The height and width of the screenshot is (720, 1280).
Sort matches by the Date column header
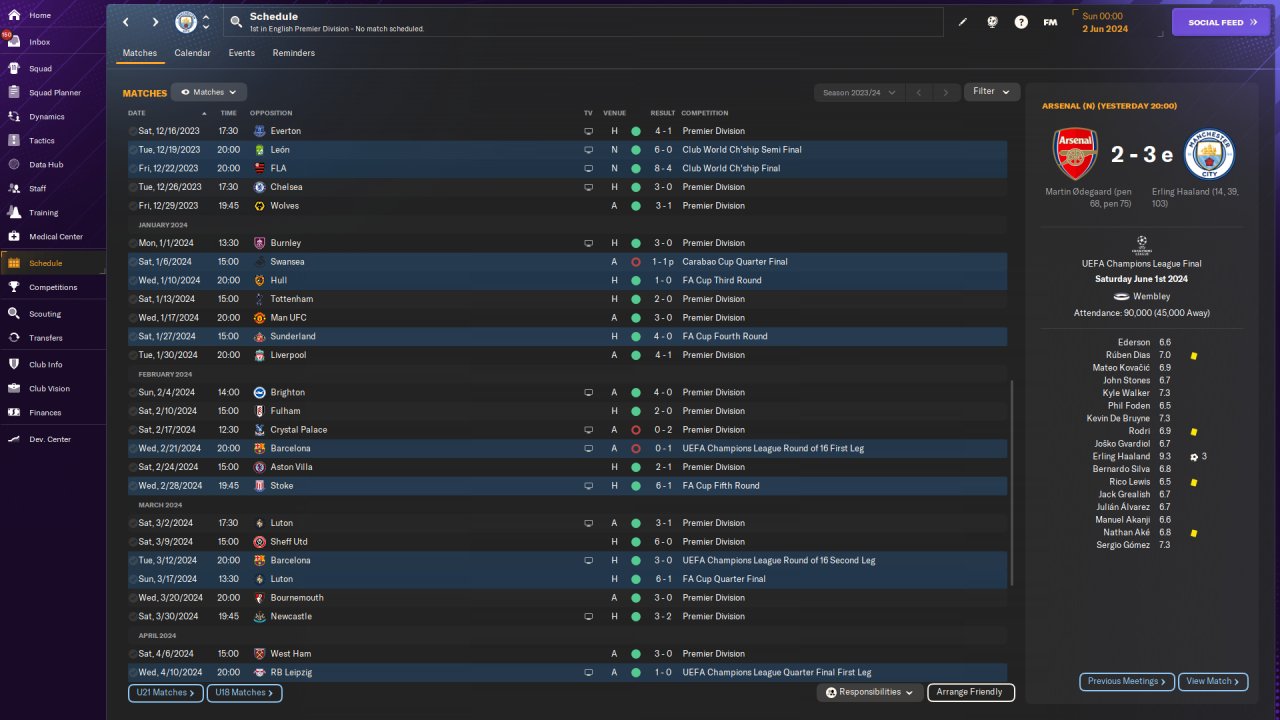(x=137, y=113)
